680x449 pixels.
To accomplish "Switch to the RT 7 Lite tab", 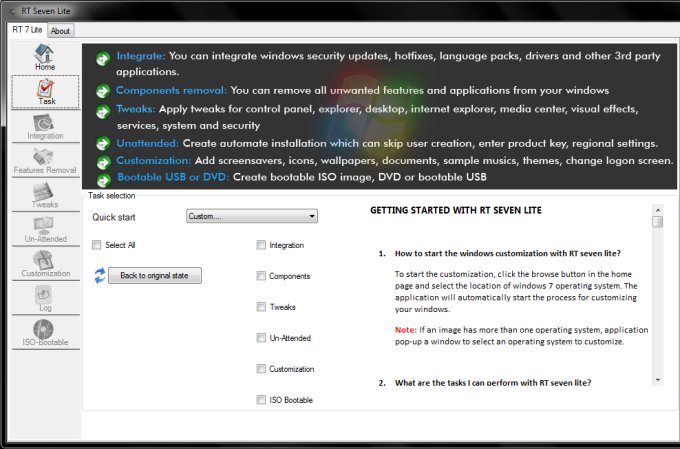I will 27,30.
